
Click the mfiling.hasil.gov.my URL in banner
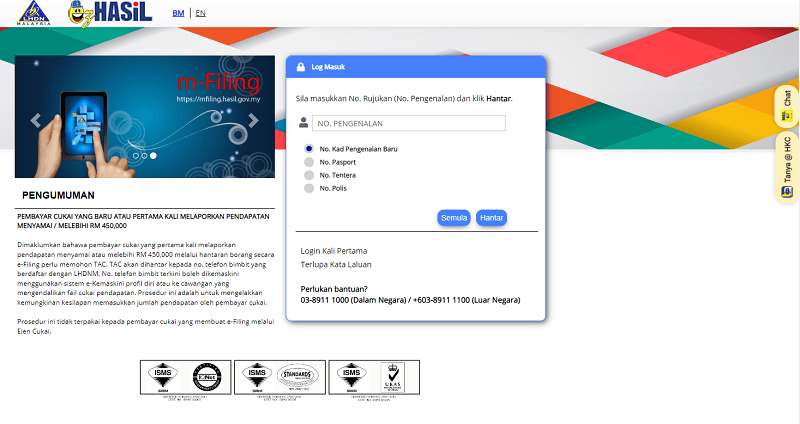pos(218,99)
